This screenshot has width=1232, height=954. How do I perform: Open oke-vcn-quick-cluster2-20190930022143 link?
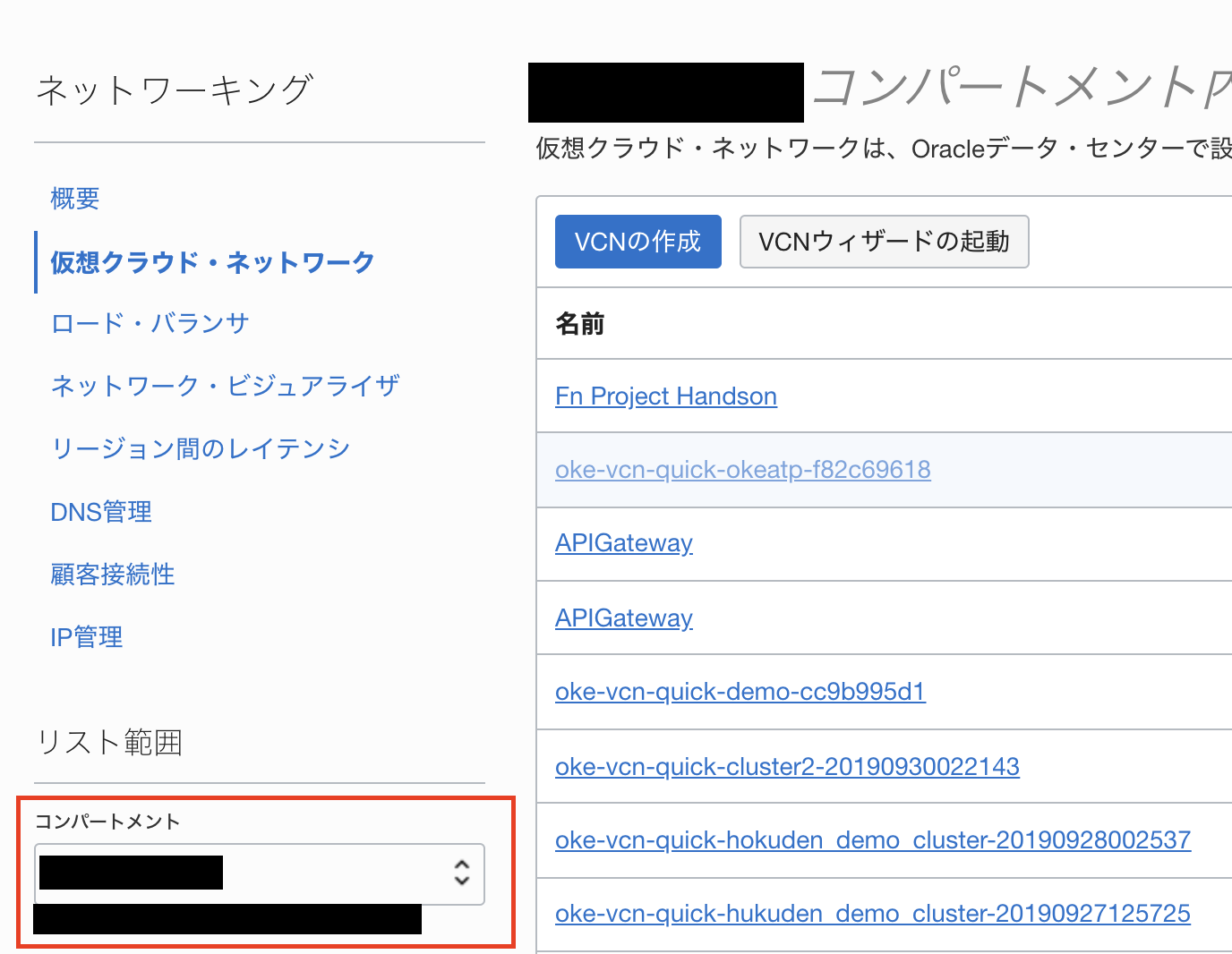click(786, 767)
